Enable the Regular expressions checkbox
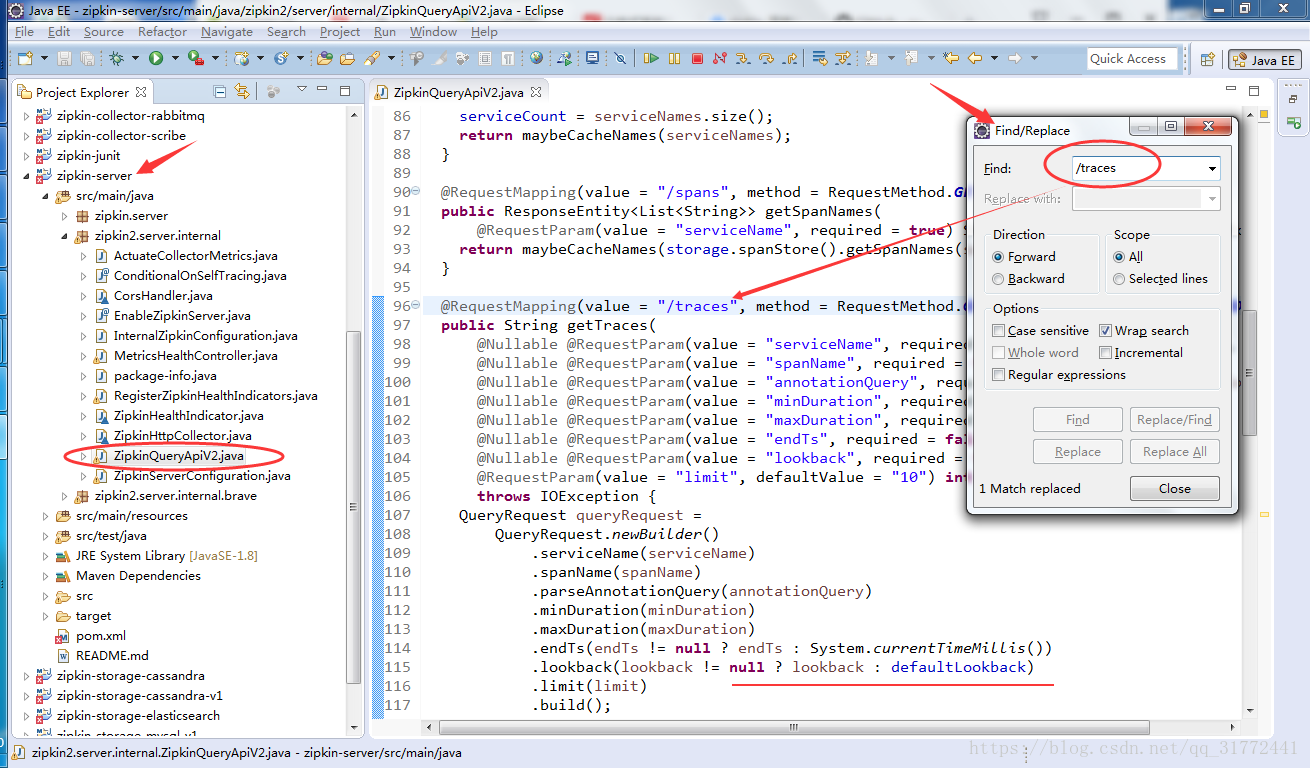This screenshot has height=768, width=1310. (998, 375)
